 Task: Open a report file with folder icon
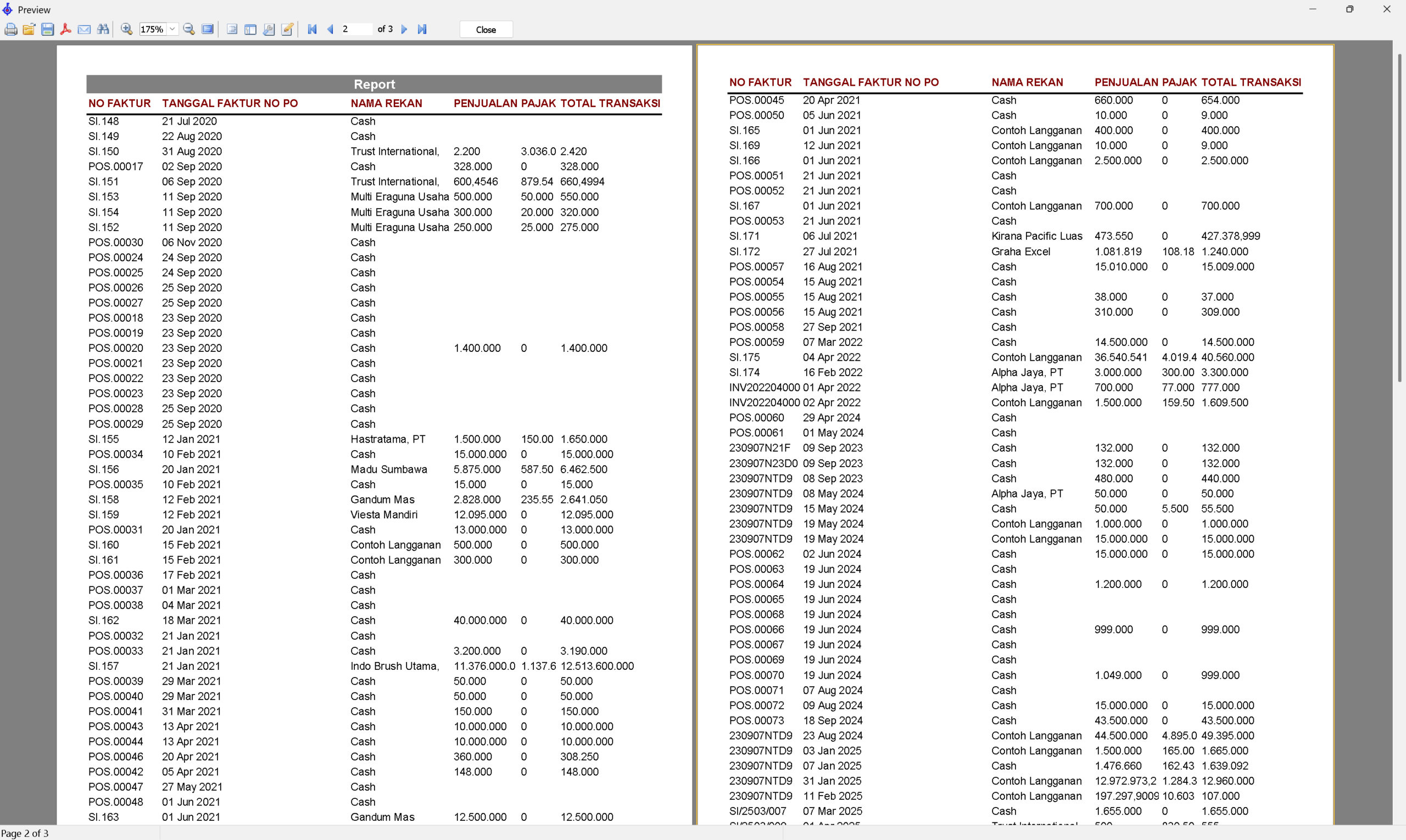coord(29,30)
